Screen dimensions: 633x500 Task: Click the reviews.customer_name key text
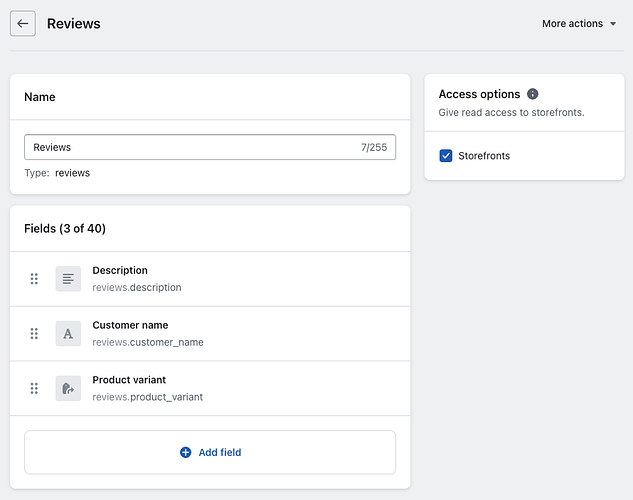(148, 343)
